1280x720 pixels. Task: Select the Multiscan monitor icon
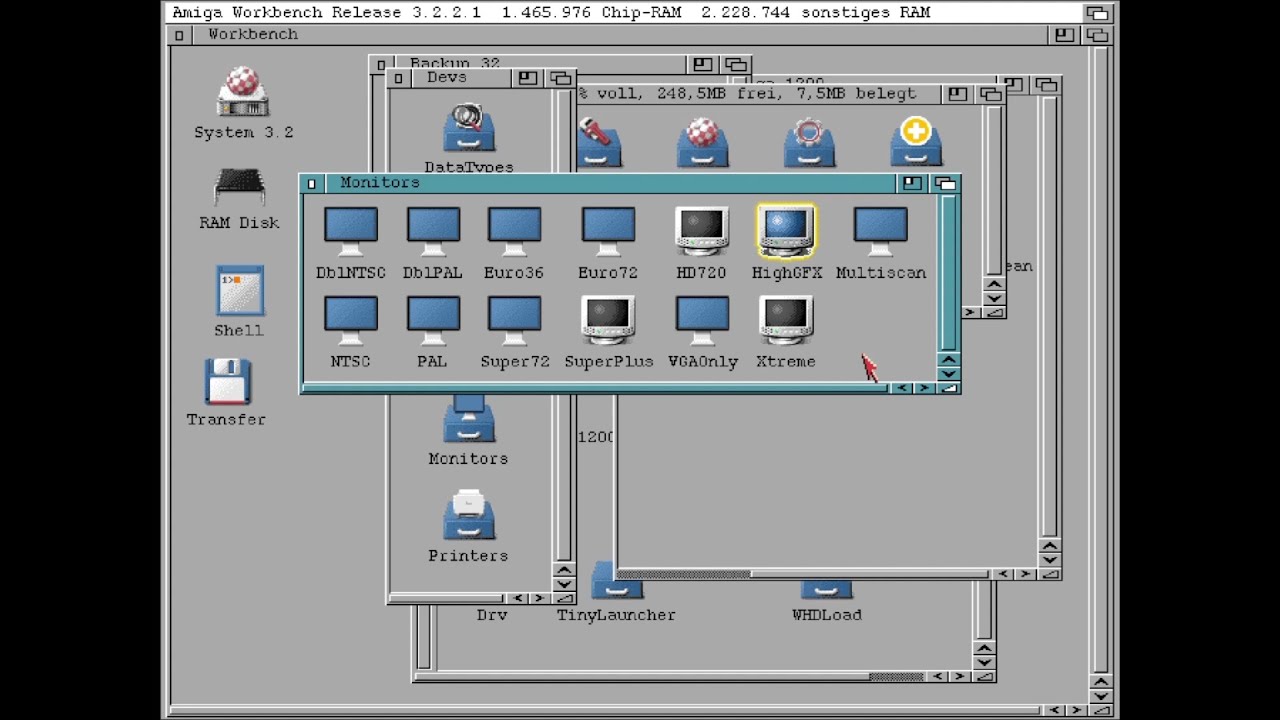click(881, 232)
